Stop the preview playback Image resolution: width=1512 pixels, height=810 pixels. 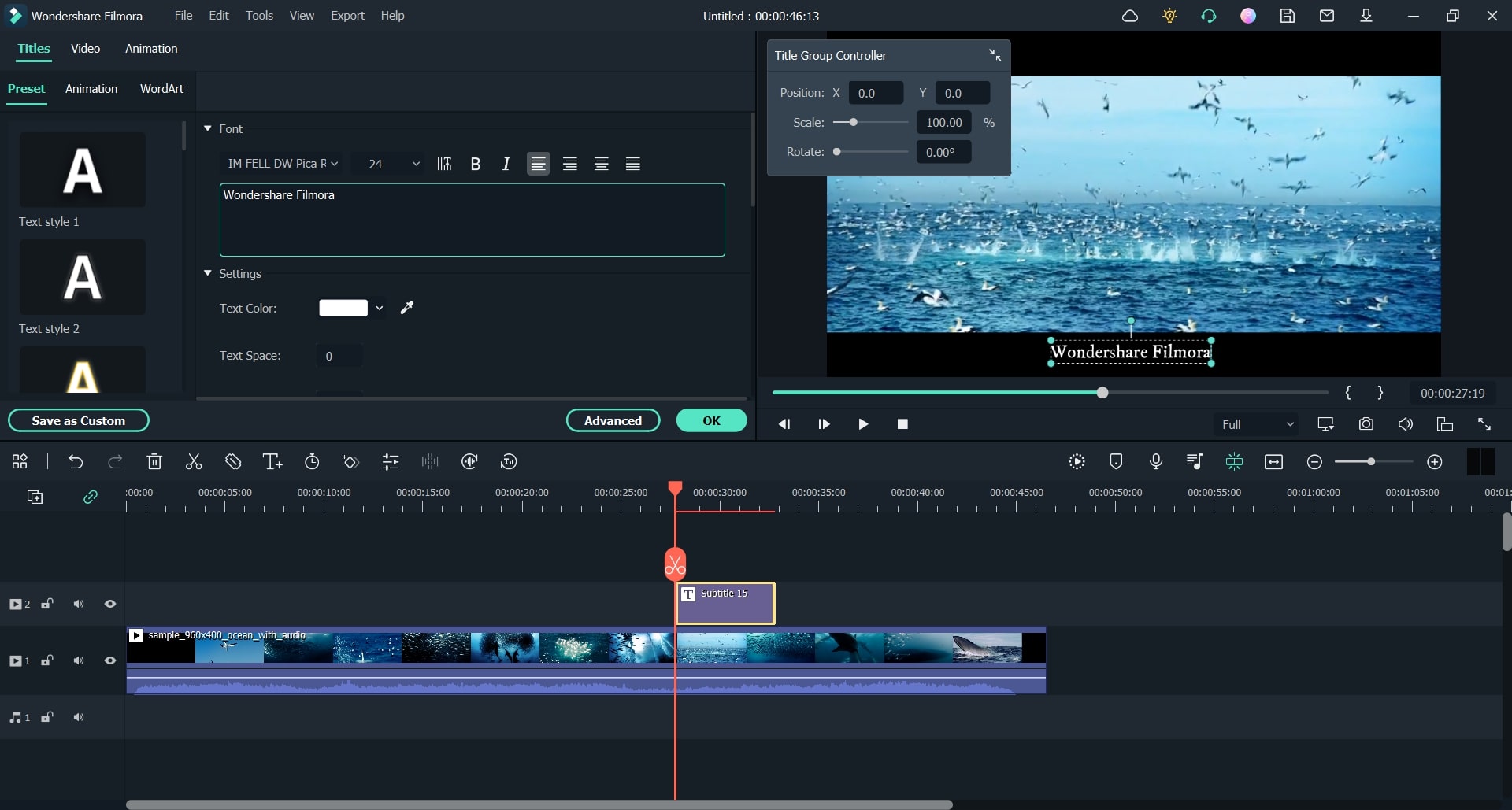click(902, 424)
